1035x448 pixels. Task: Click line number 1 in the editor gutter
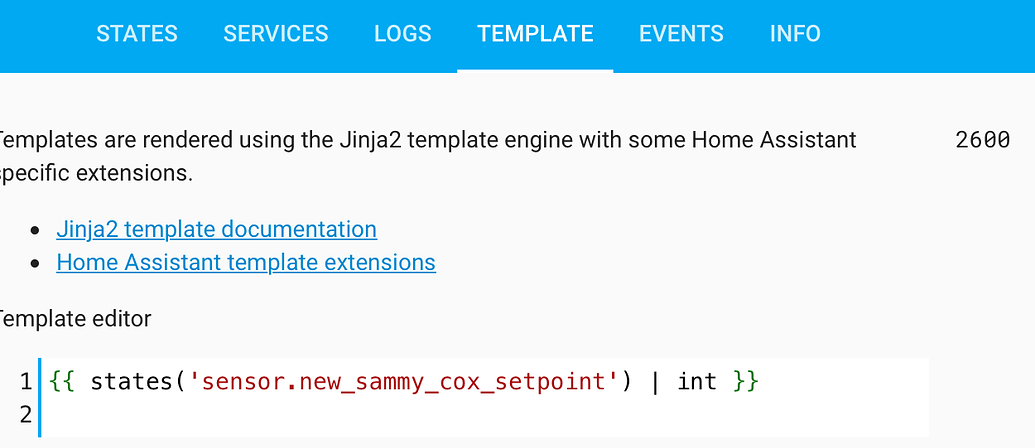pos(25,382)
